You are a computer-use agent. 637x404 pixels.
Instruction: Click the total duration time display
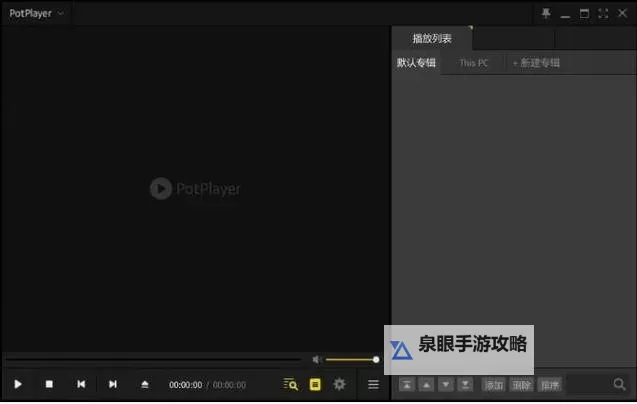pyautogui.click(x=230, y=385)
